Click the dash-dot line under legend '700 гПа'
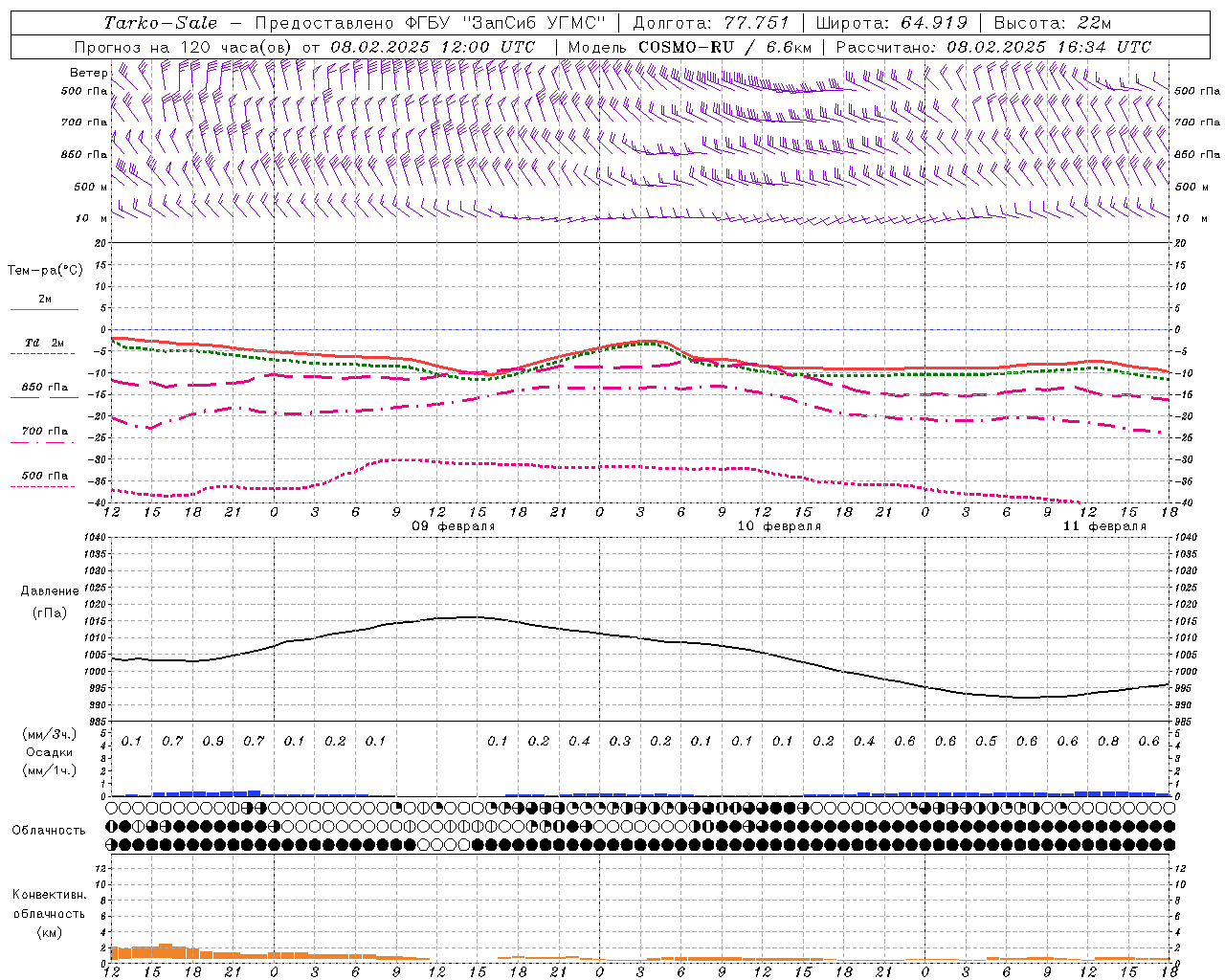This screenshot has width=1225, height=980. point(42,442)
